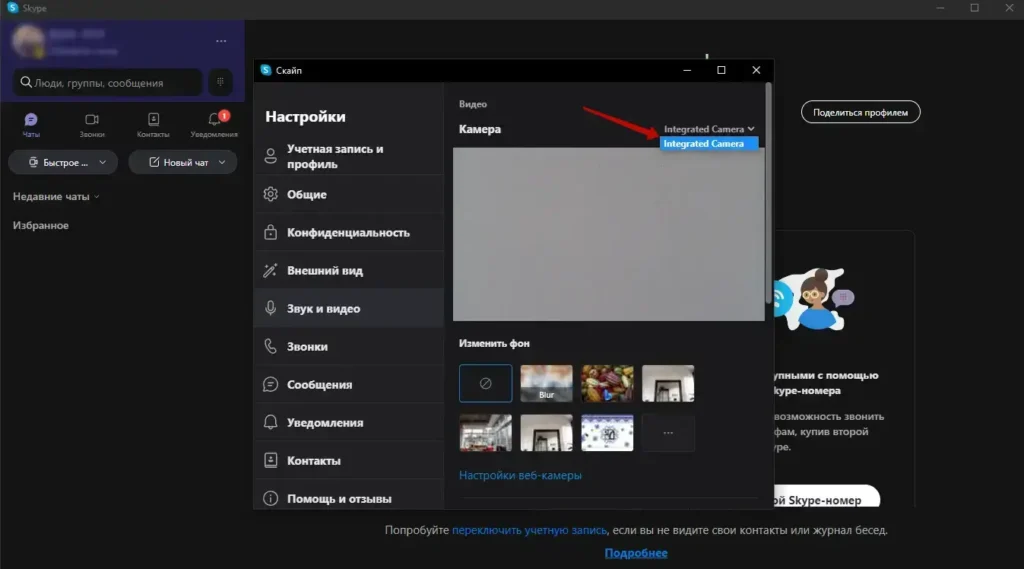Viewport: 1024px width, 569px height.
Task: Maximize the Скайп settings window
Action: [x=721, y=70]
